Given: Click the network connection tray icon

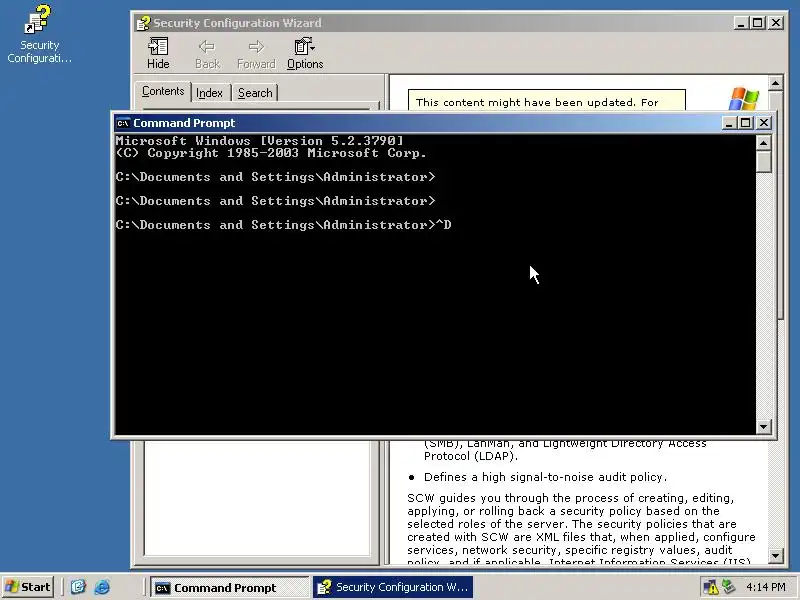Looking at the screenshot, I should coord(728,587).
